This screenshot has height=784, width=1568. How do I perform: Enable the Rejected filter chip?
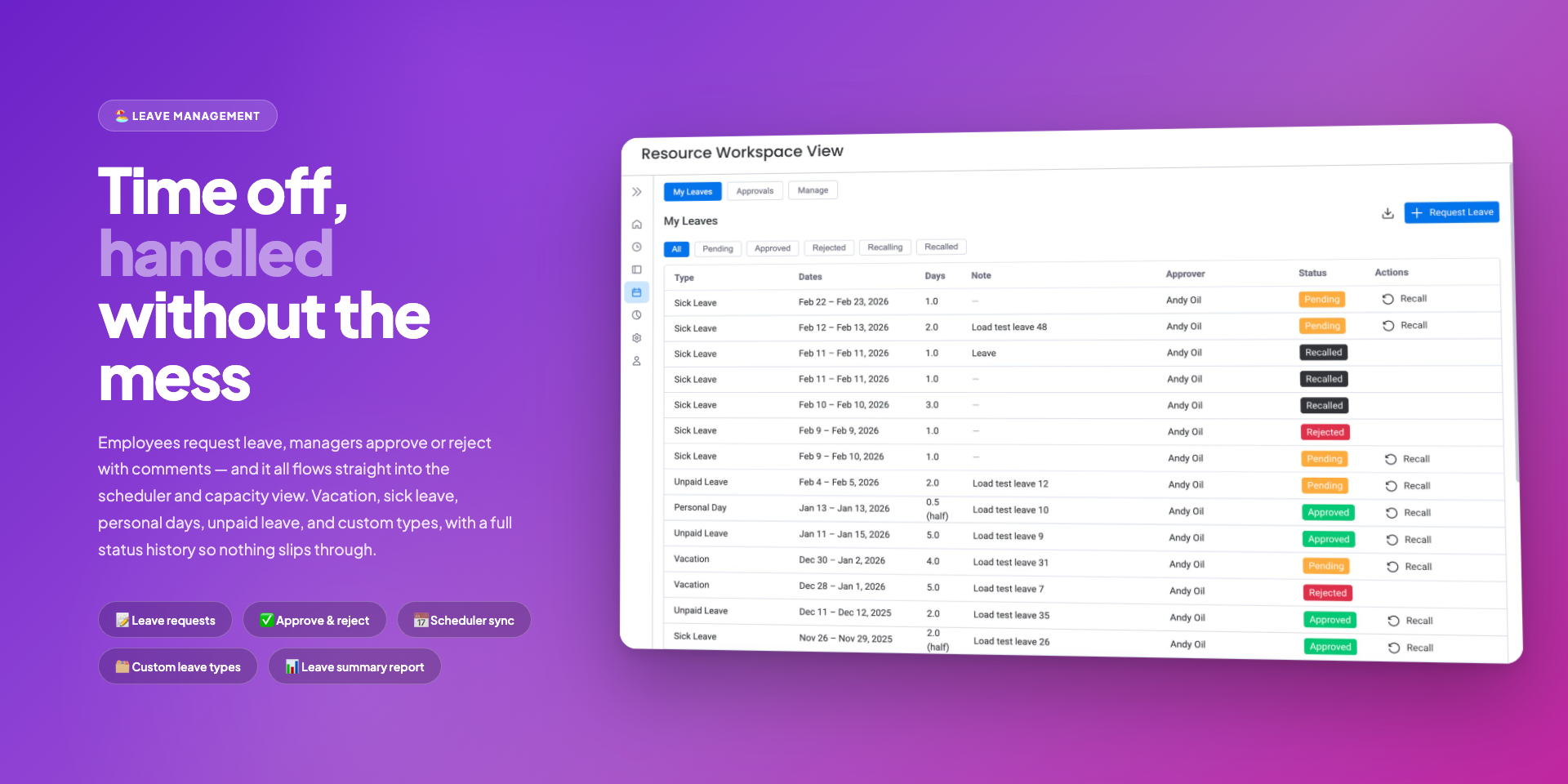829,247
